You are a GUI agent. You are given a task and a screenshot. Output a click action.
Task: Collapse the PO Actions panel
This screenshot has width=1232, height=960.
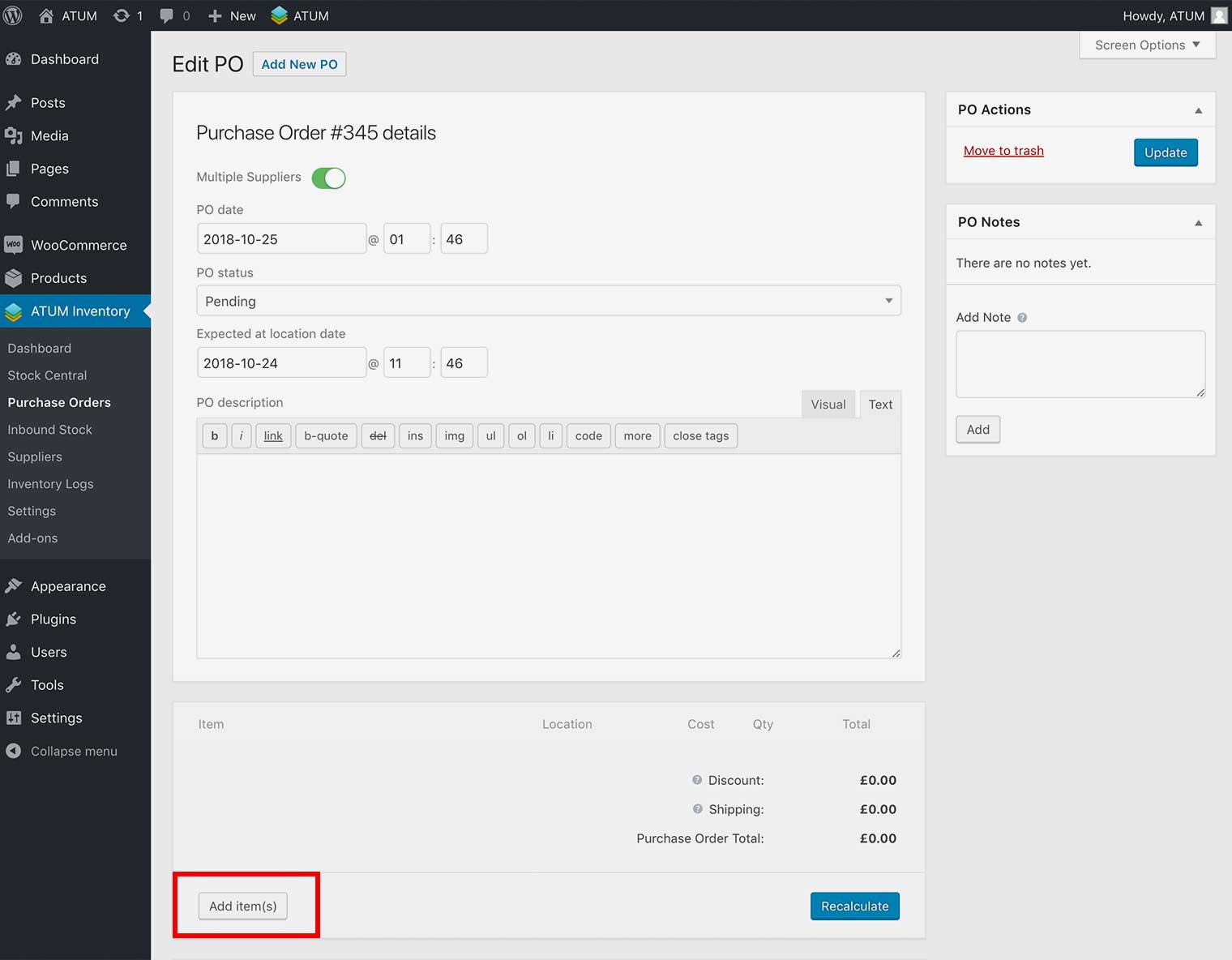click(1198, 110)
